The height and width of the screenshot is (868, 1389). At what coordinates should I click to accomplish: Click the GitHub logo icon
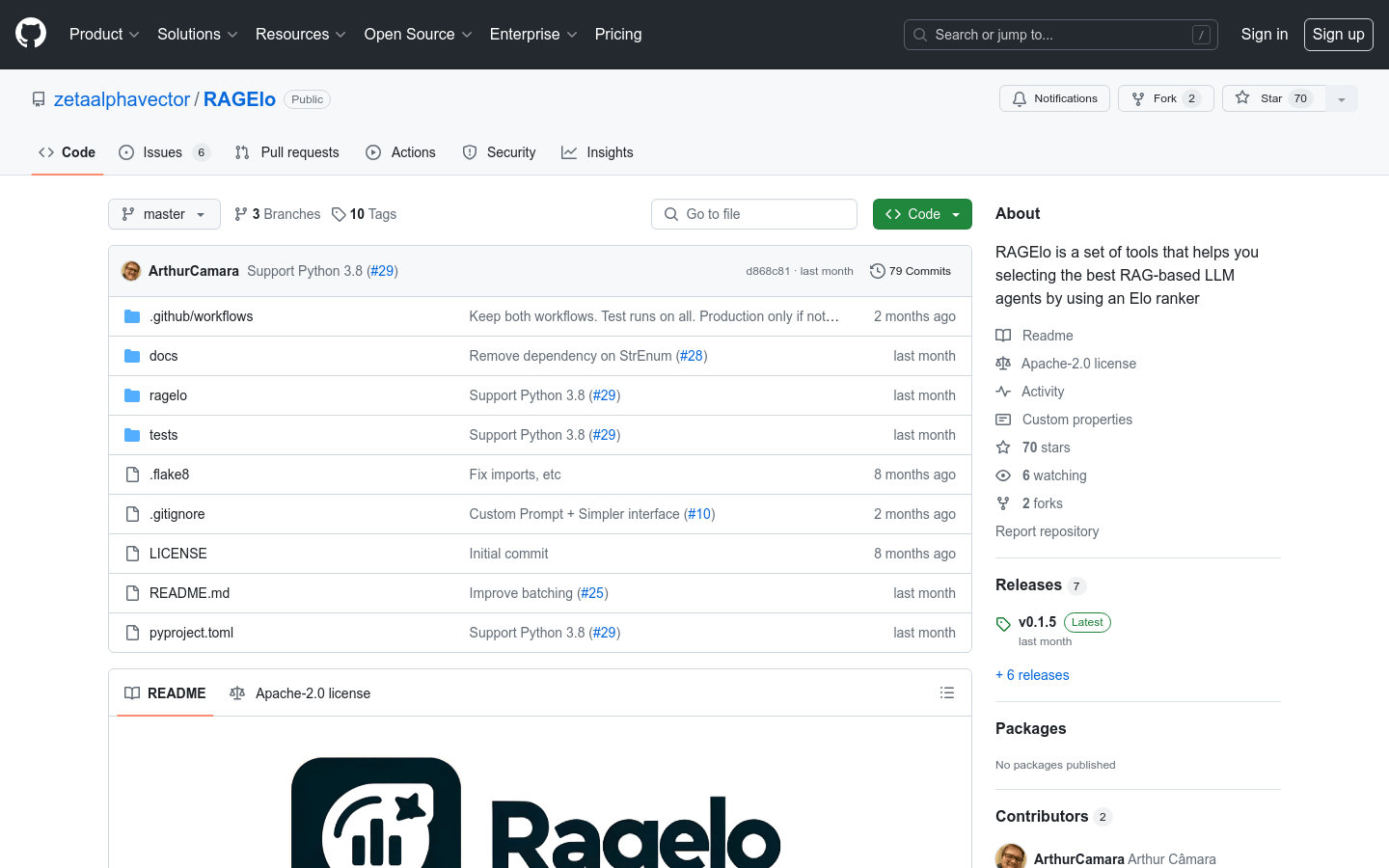click(31, 34)
